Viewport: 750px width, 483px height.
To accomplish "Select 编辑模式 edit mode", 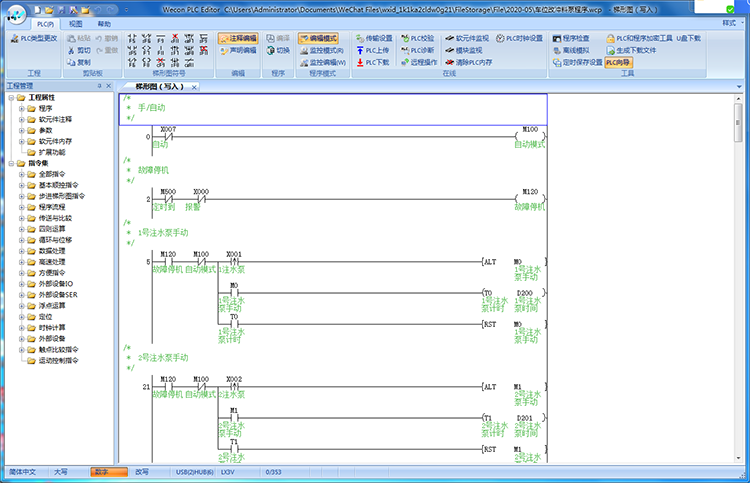I will click(318, 38).
